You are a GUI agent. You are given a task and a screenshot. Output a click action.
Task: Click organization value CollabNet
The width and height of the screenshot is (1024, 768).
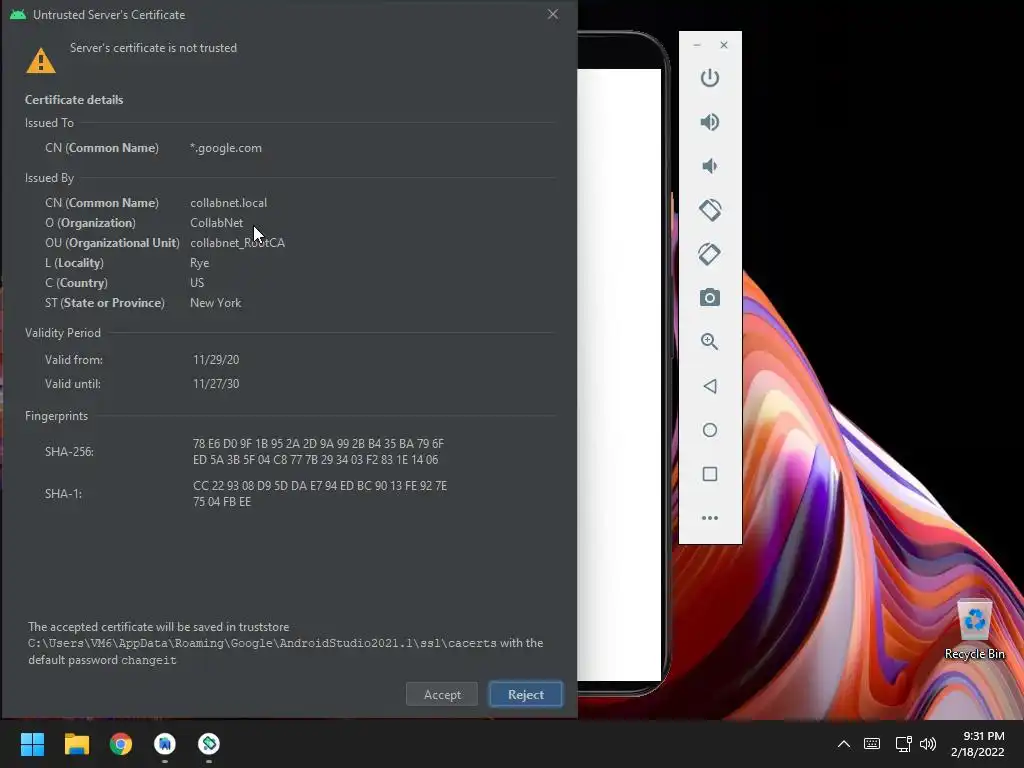coord(216,223)
